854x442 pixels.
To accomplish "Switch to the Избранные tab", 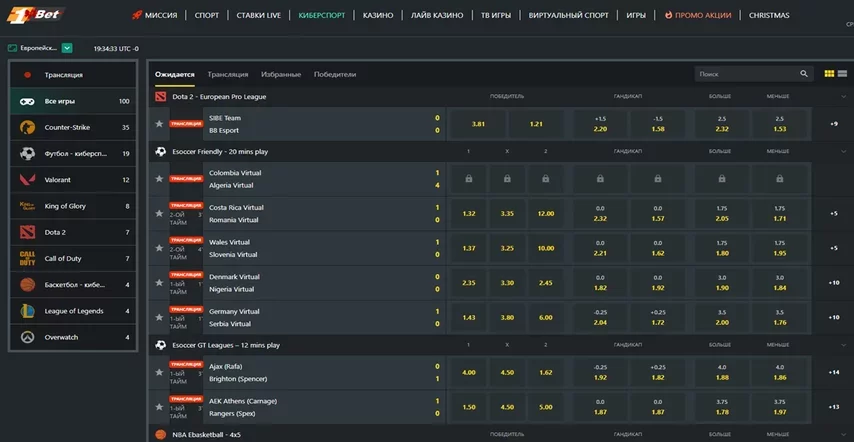I will pyautogui.click(x=281, y=75).
